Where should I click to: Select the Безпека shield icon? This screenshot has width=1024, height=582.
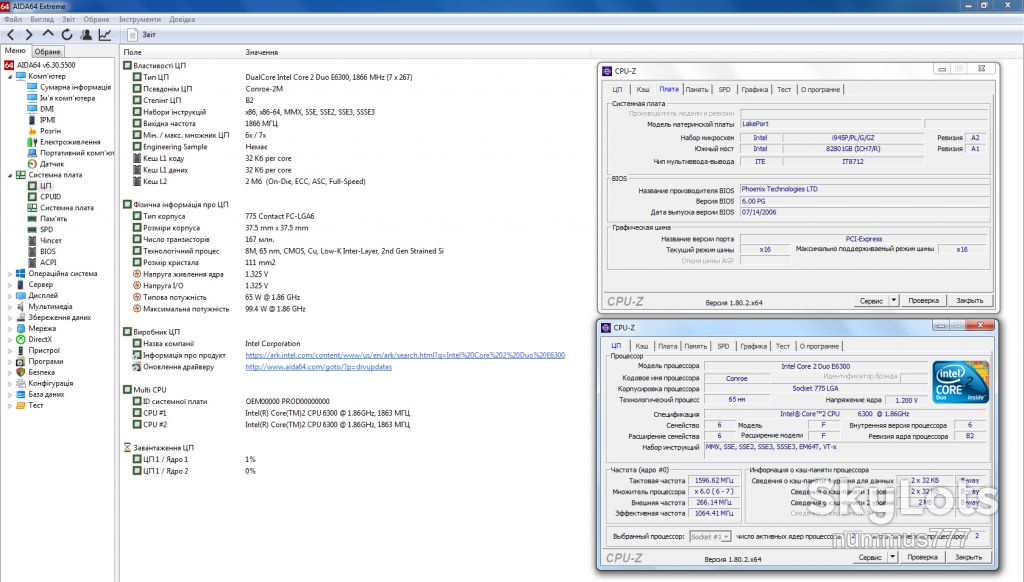[20, 372]
